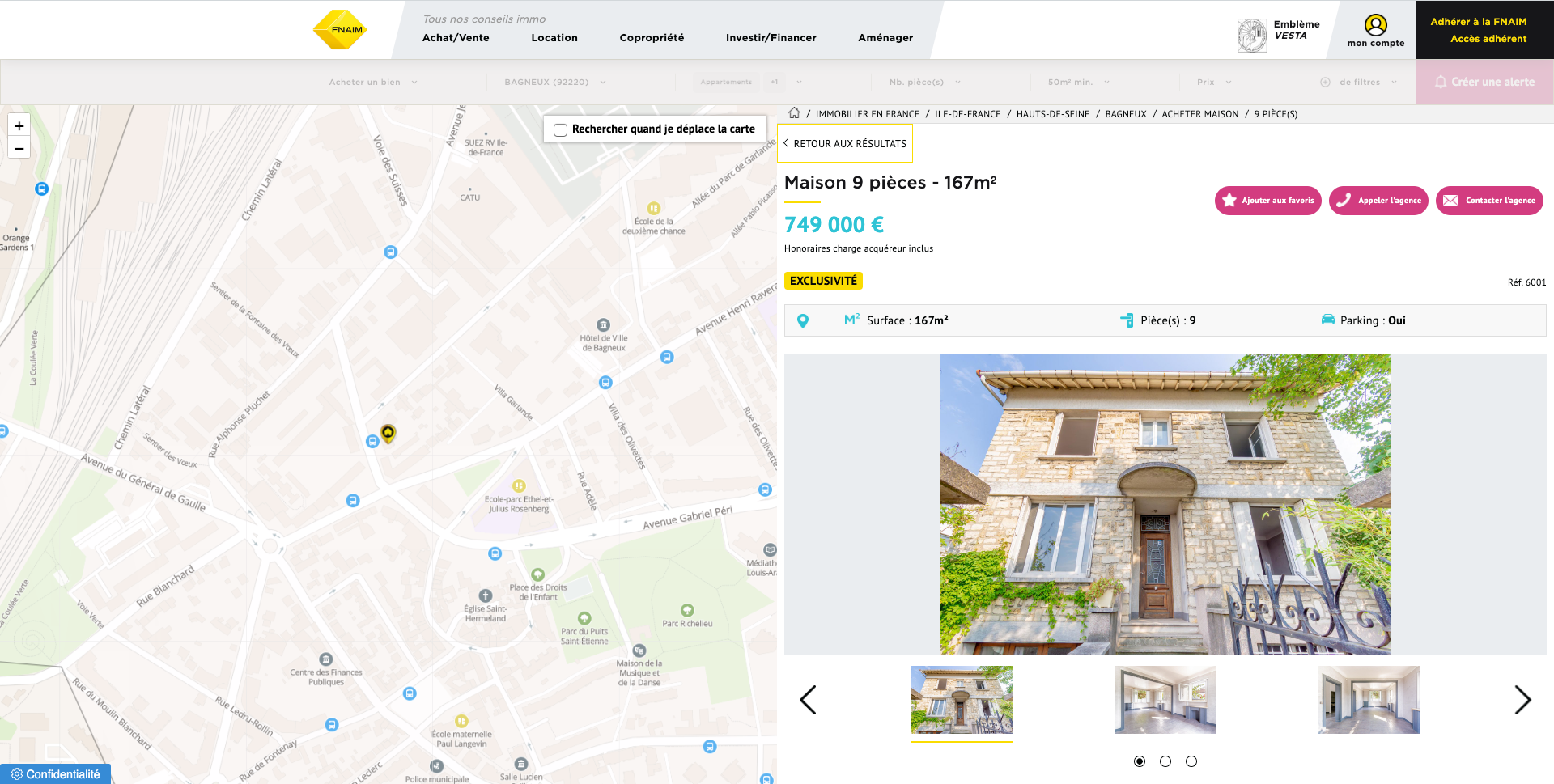Image resolution: width=1554 pixels, height=784 pixels.
Task: Click Ajouter aux favoris button
Action: coord(1268,201)
